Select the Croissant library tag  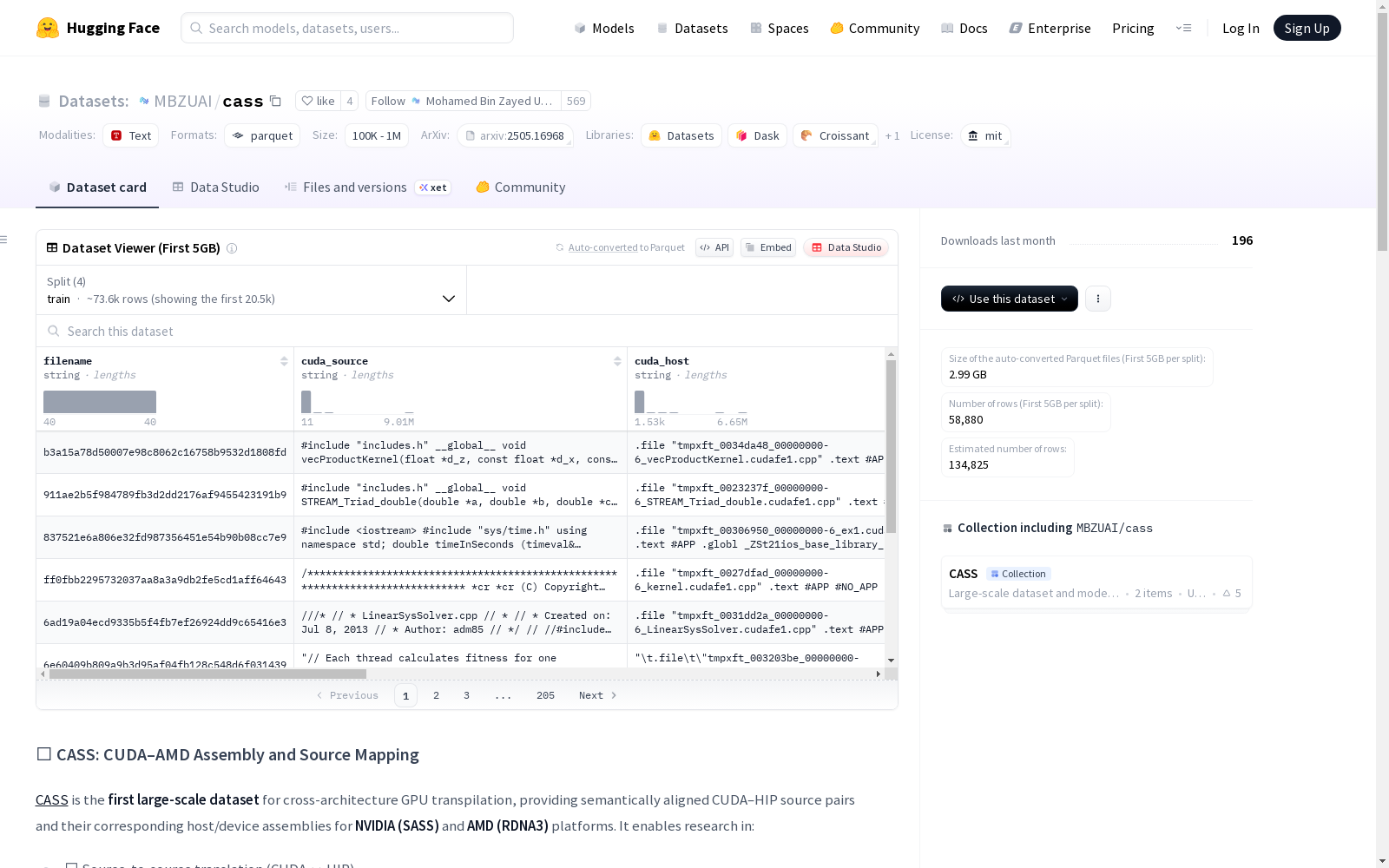point(835,135)
